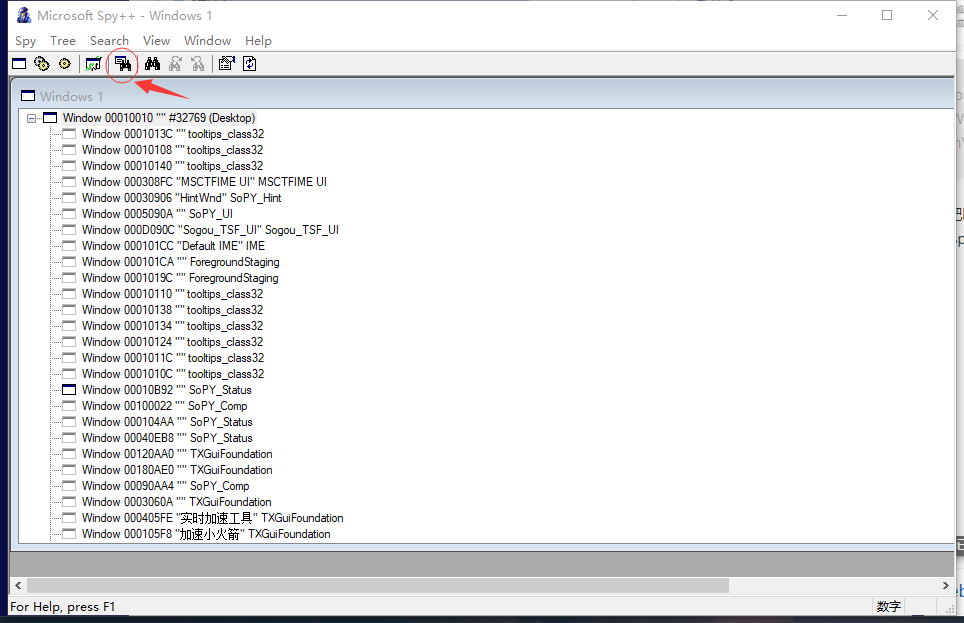Select Window 00180AE0 TXGuiFoundation row

[177, 470]
